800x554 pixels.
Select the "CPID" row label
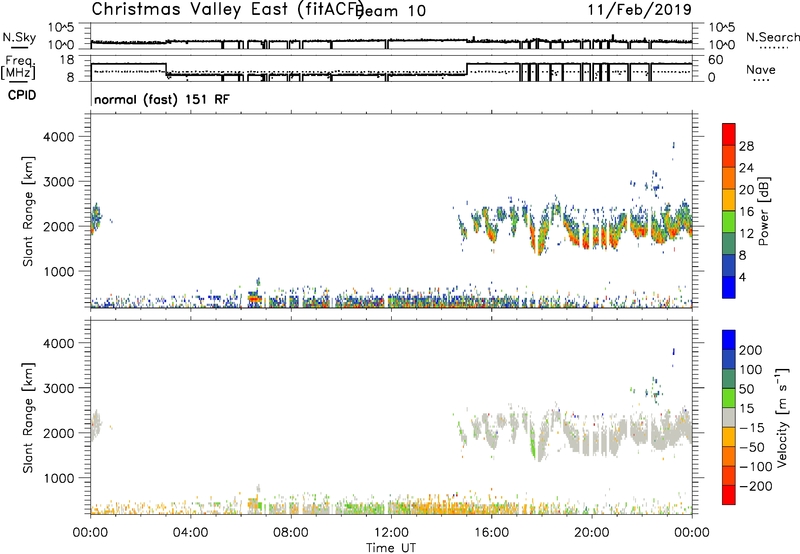(22, 95)
